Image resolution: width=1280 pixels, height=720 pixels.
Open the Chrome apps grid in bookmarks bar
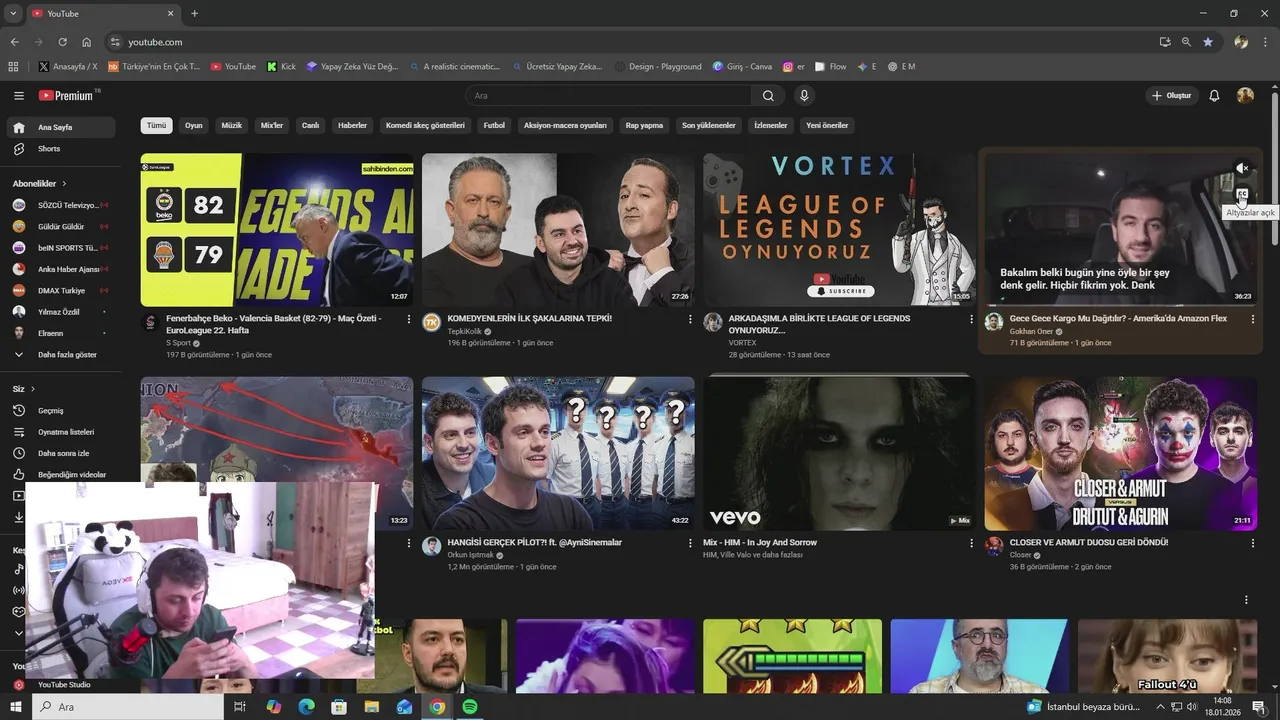point(13,67)
